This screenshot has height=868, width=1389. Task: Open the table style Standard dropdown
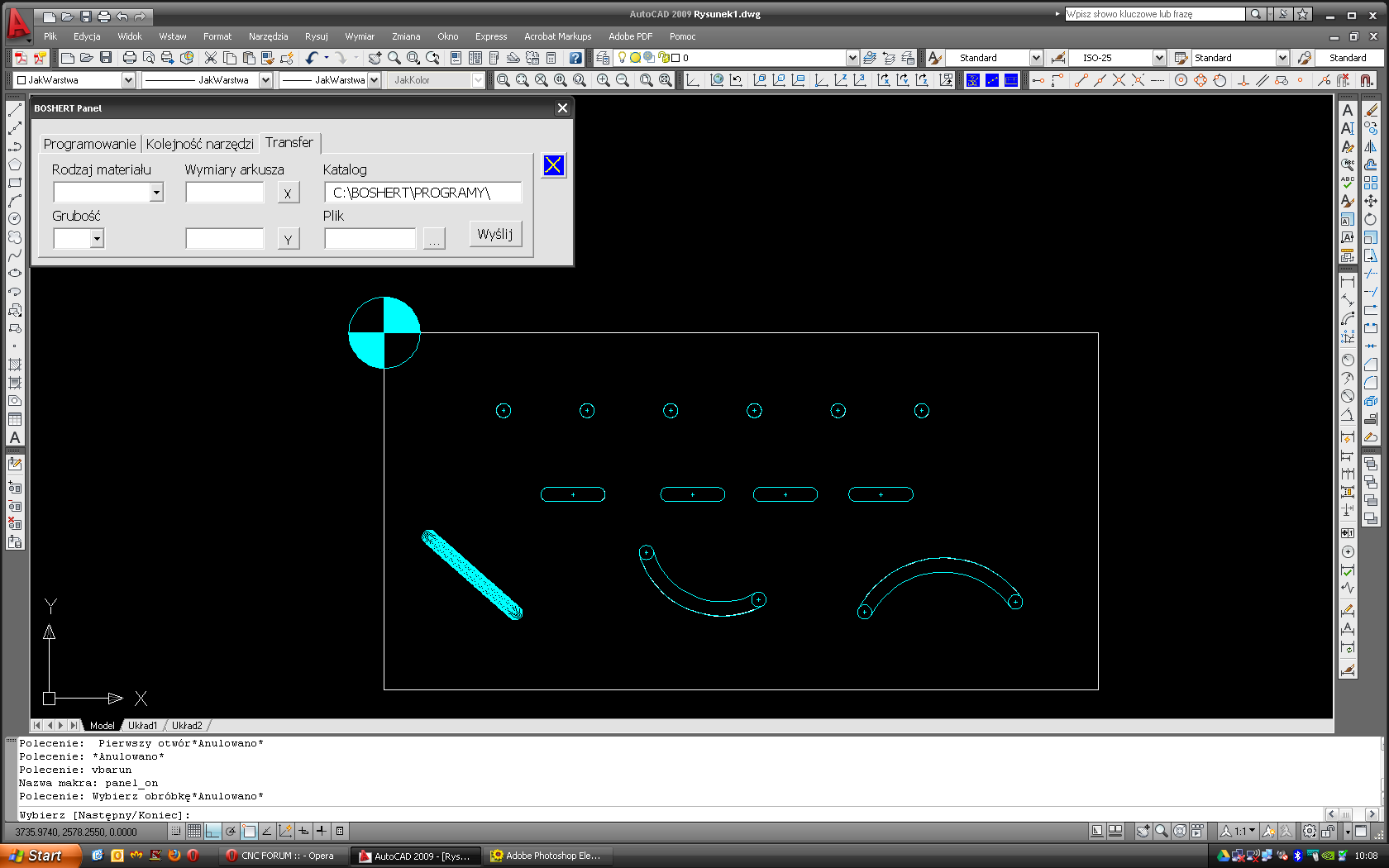tap(1282, 58)
